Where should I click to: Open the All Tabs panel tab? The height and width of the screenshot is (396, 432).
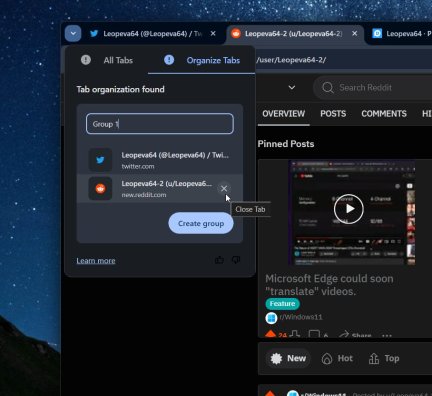[x=107, y=60]
